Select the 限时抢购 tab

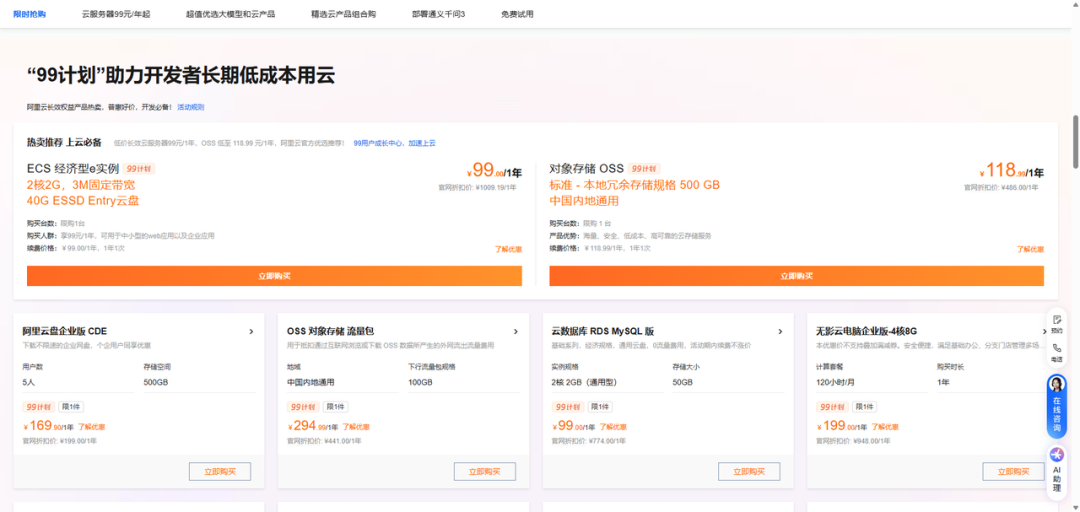coord(30,14)
